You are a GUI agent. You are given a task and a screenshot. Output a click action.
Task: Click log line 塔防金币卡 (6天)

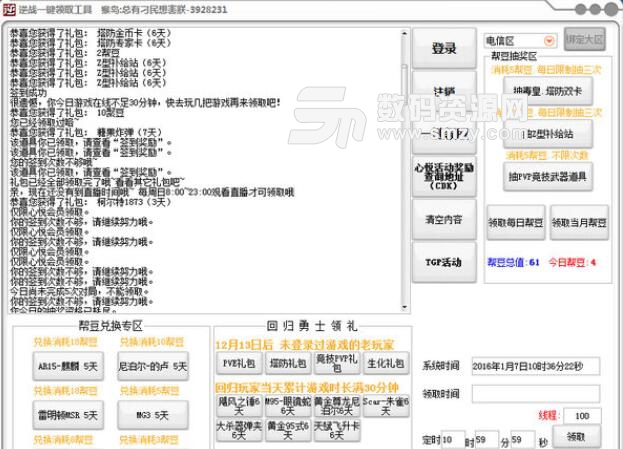pyautogui.click(x=91, y=33)
